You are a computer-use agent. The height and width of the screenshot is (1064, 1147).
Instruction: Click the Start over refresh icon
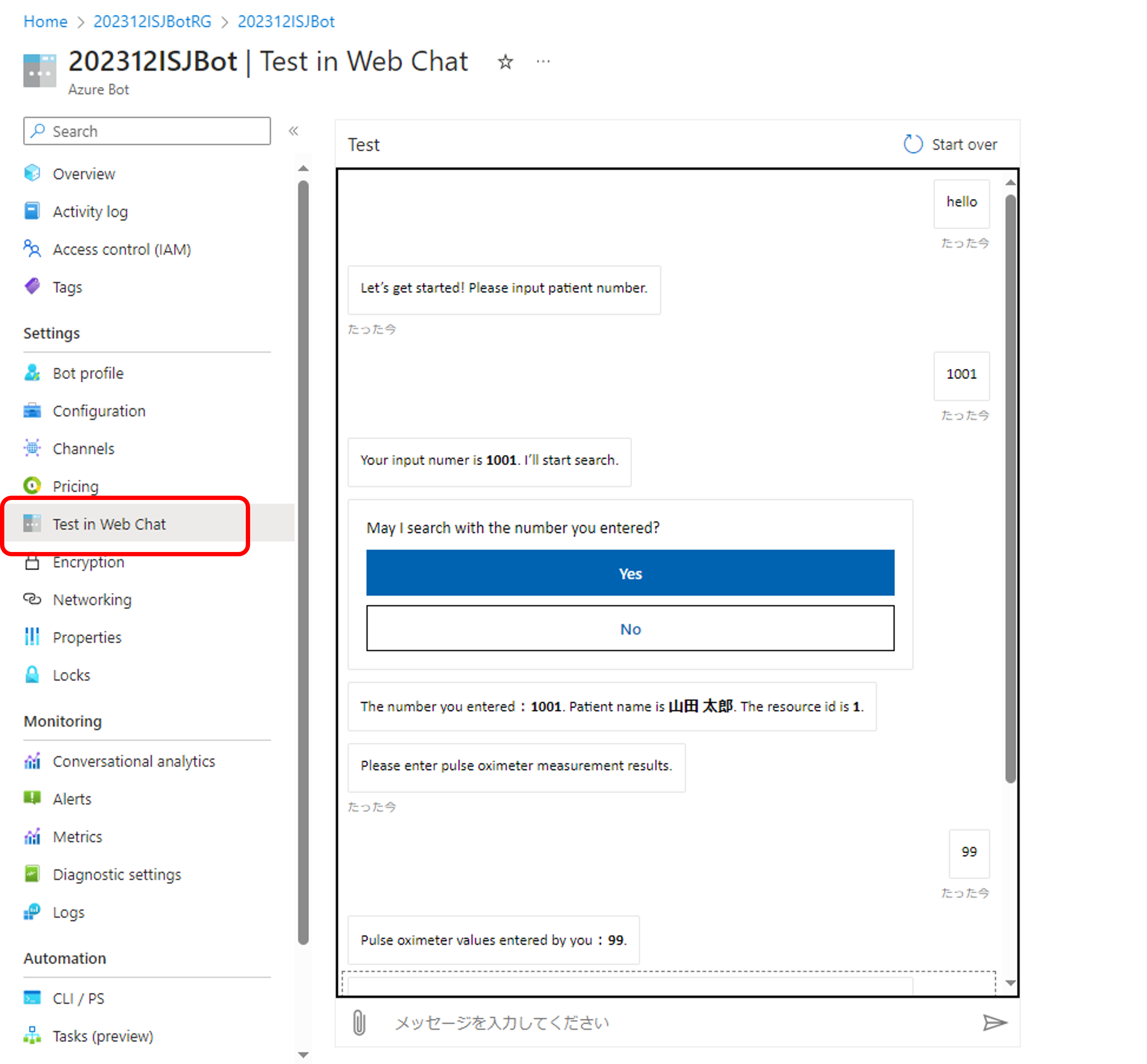[x=913, y=144]
